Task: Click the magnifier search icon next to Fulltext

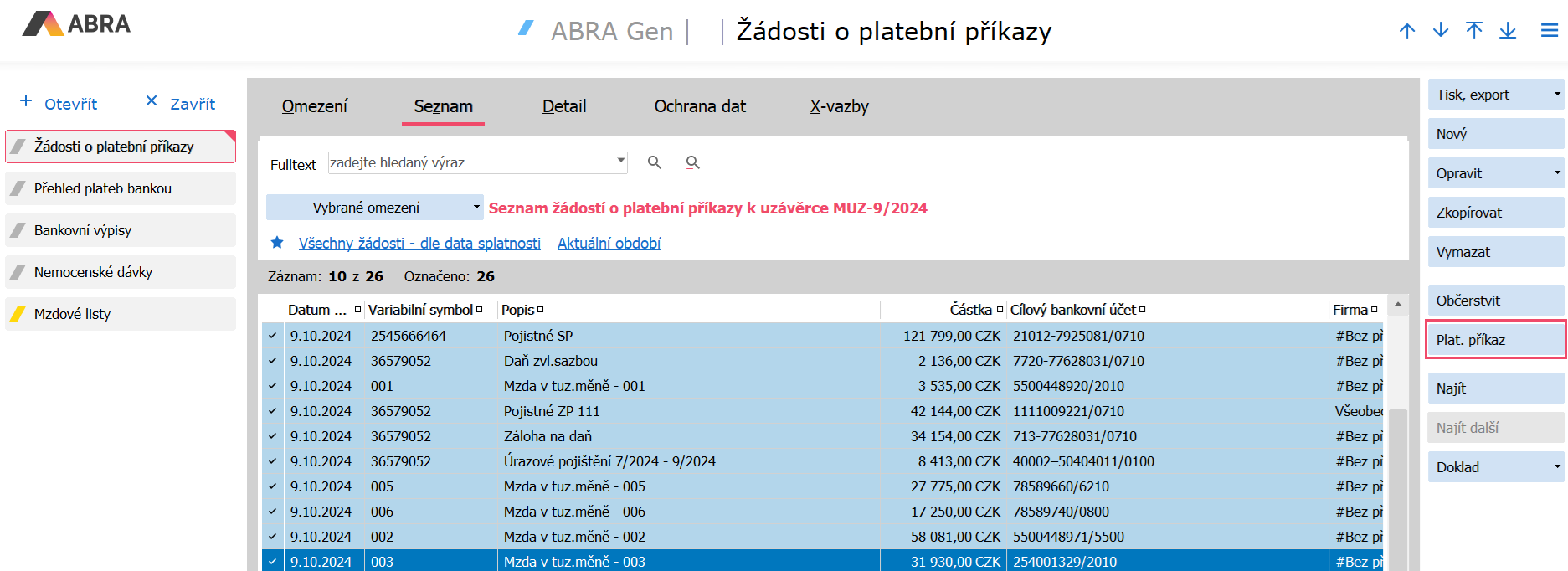Action: tap(655, 162)
